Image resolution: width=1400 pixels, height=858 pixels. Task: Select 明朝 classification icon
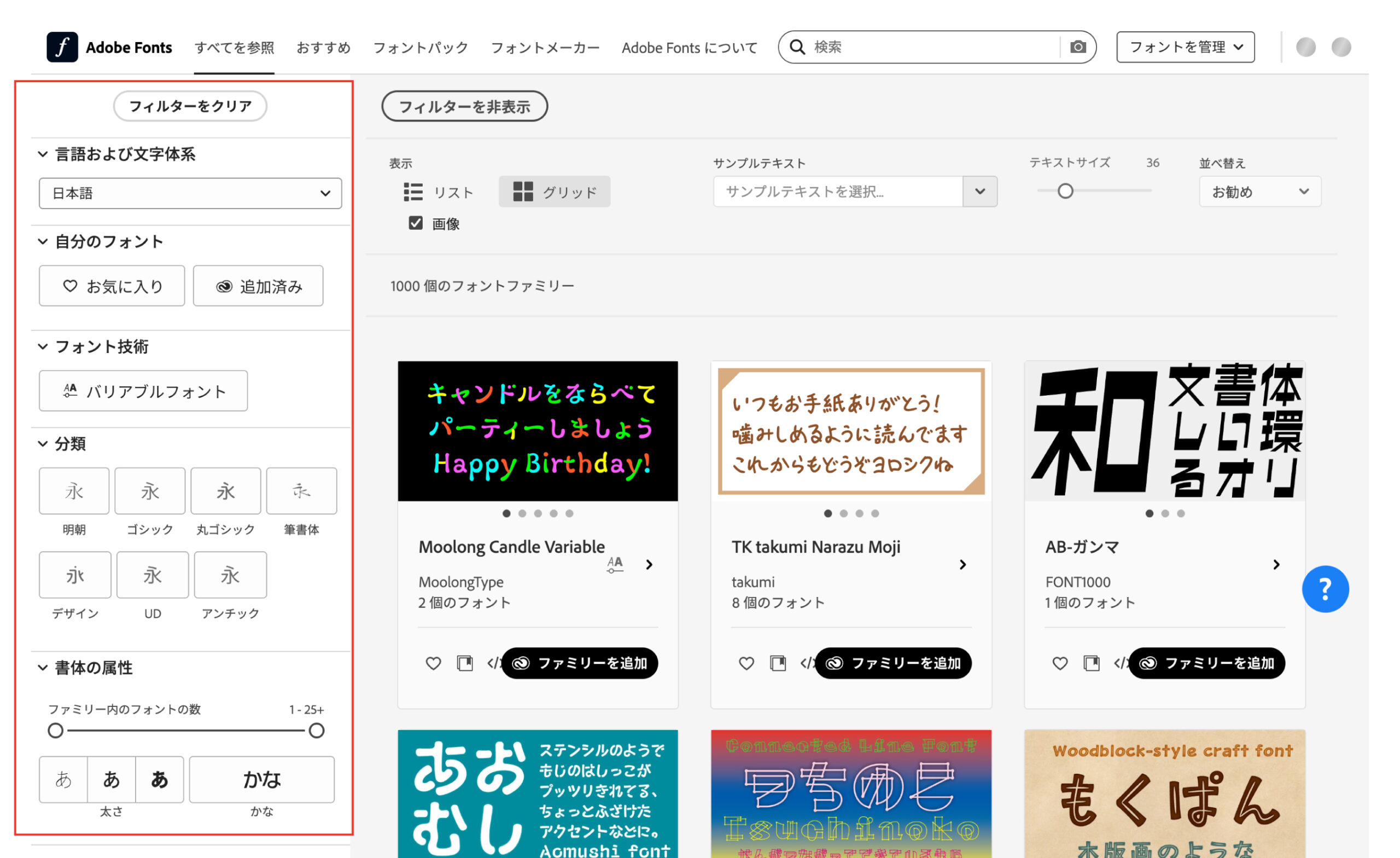pyautogui.click(x=74, y=491)
